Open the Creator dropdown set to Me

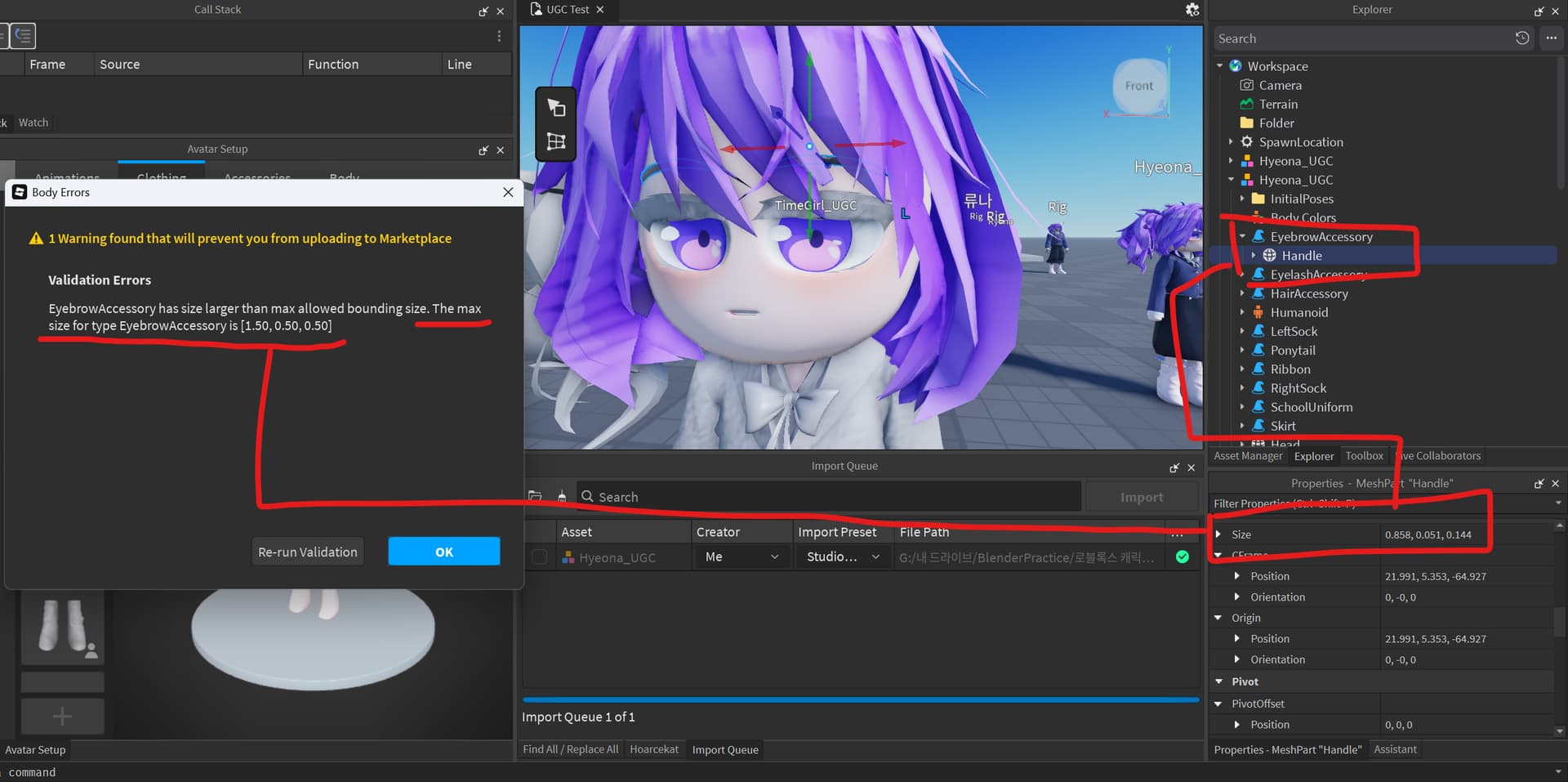click(x=741, y=557)
